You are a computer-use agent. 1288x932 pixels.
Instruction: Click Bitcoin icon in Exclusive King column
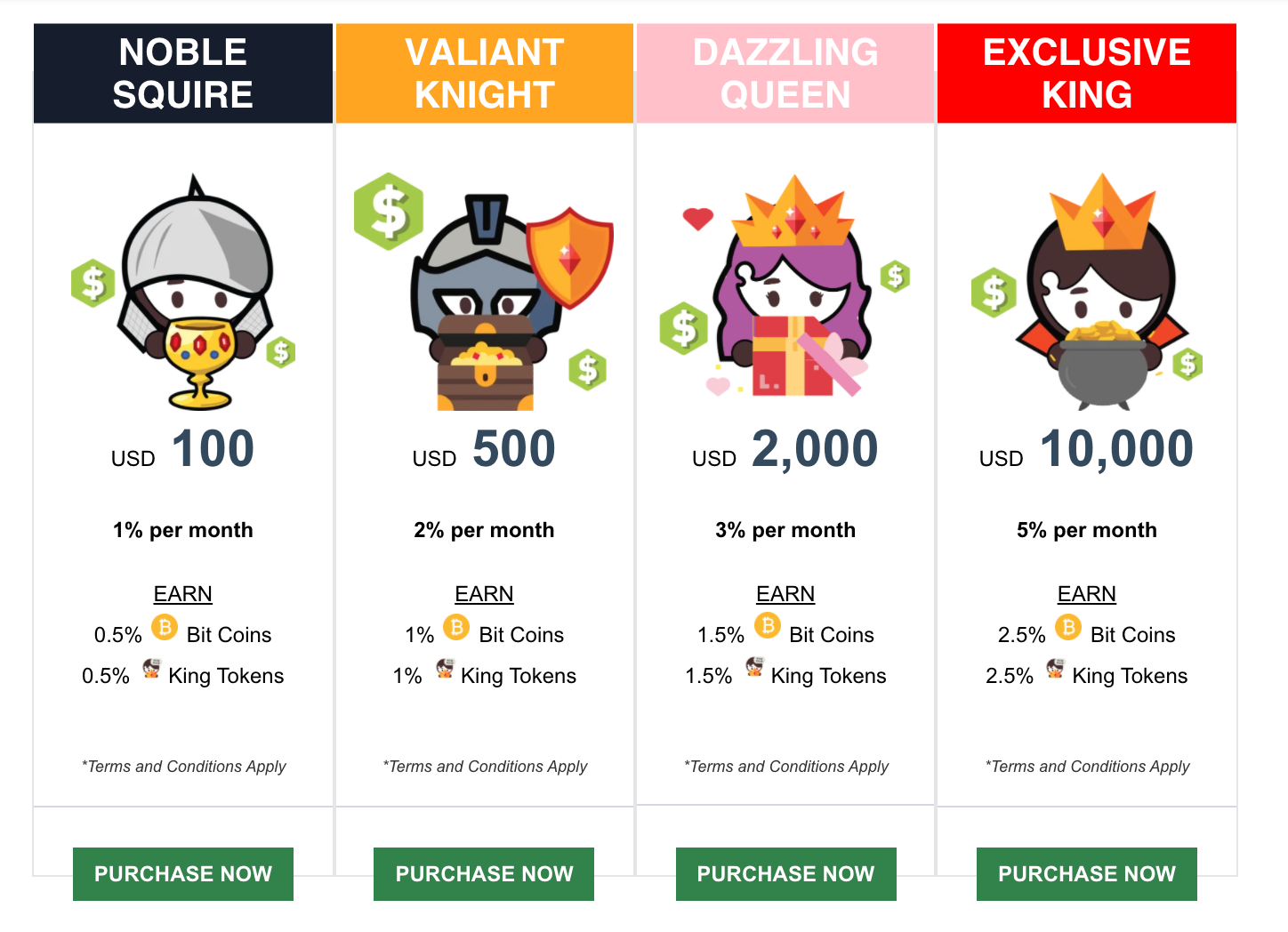click(x=1068, y=627)
